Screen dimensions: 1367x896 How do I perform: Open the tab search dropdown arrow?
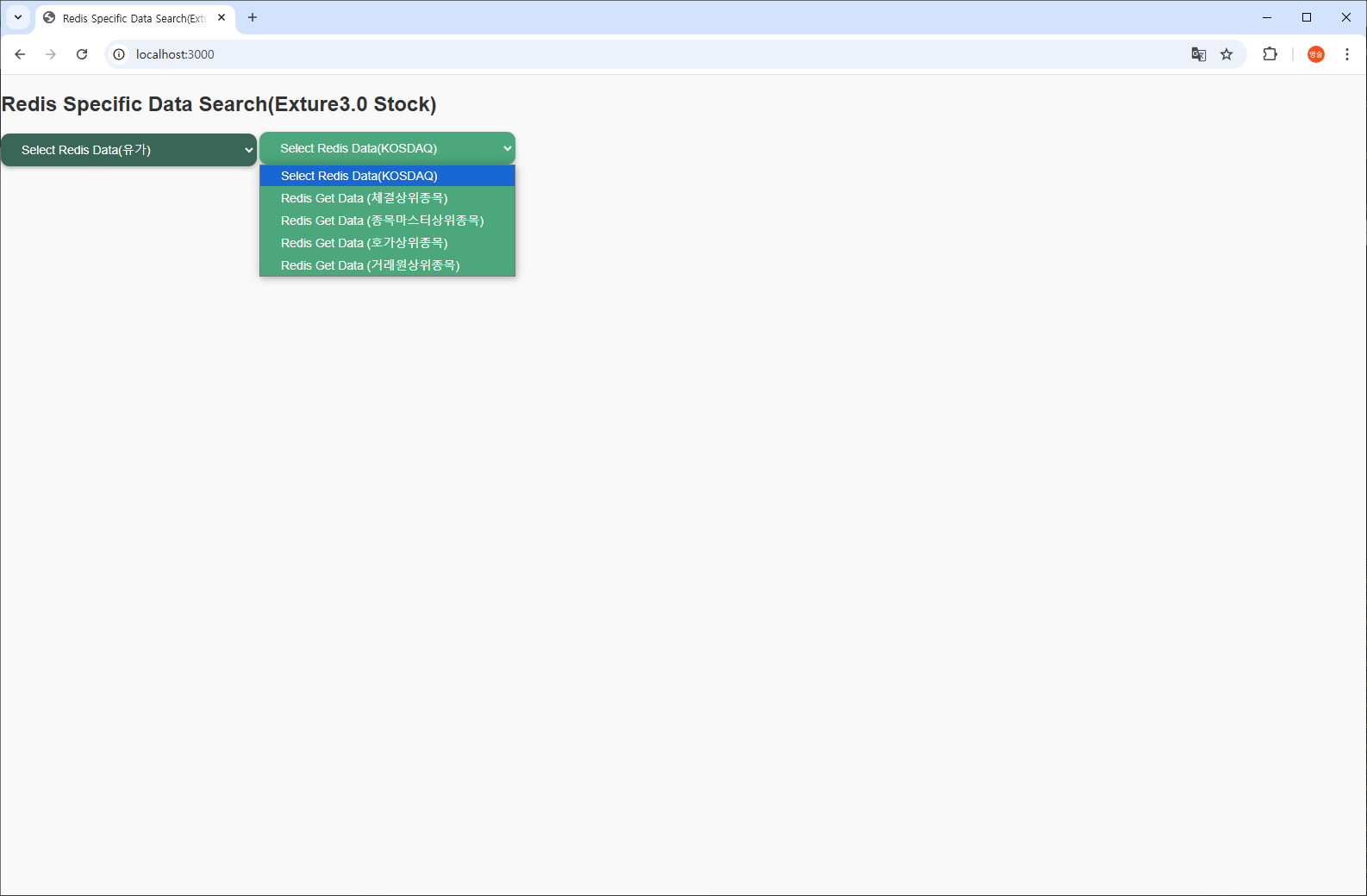click(18, 17)
